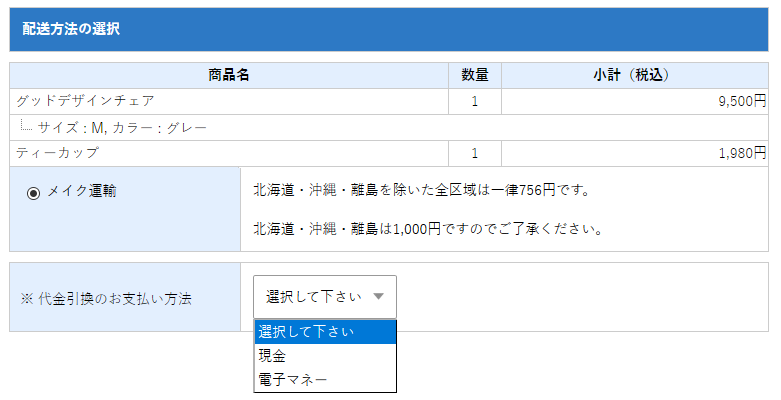Click the サイズ: M, カラー: グレー detail row
This screenshot has width=781, height=400.
click(x=122, y=127)
